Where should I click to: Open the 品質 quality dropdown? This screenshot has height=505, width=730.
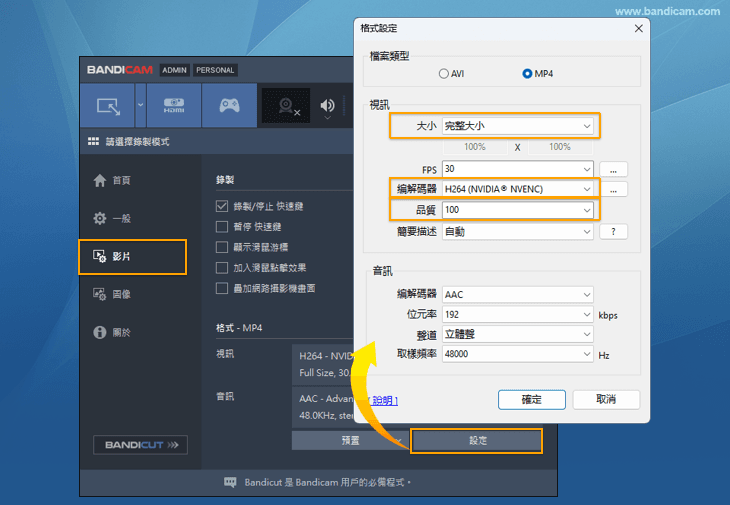(x=518, y=210)
